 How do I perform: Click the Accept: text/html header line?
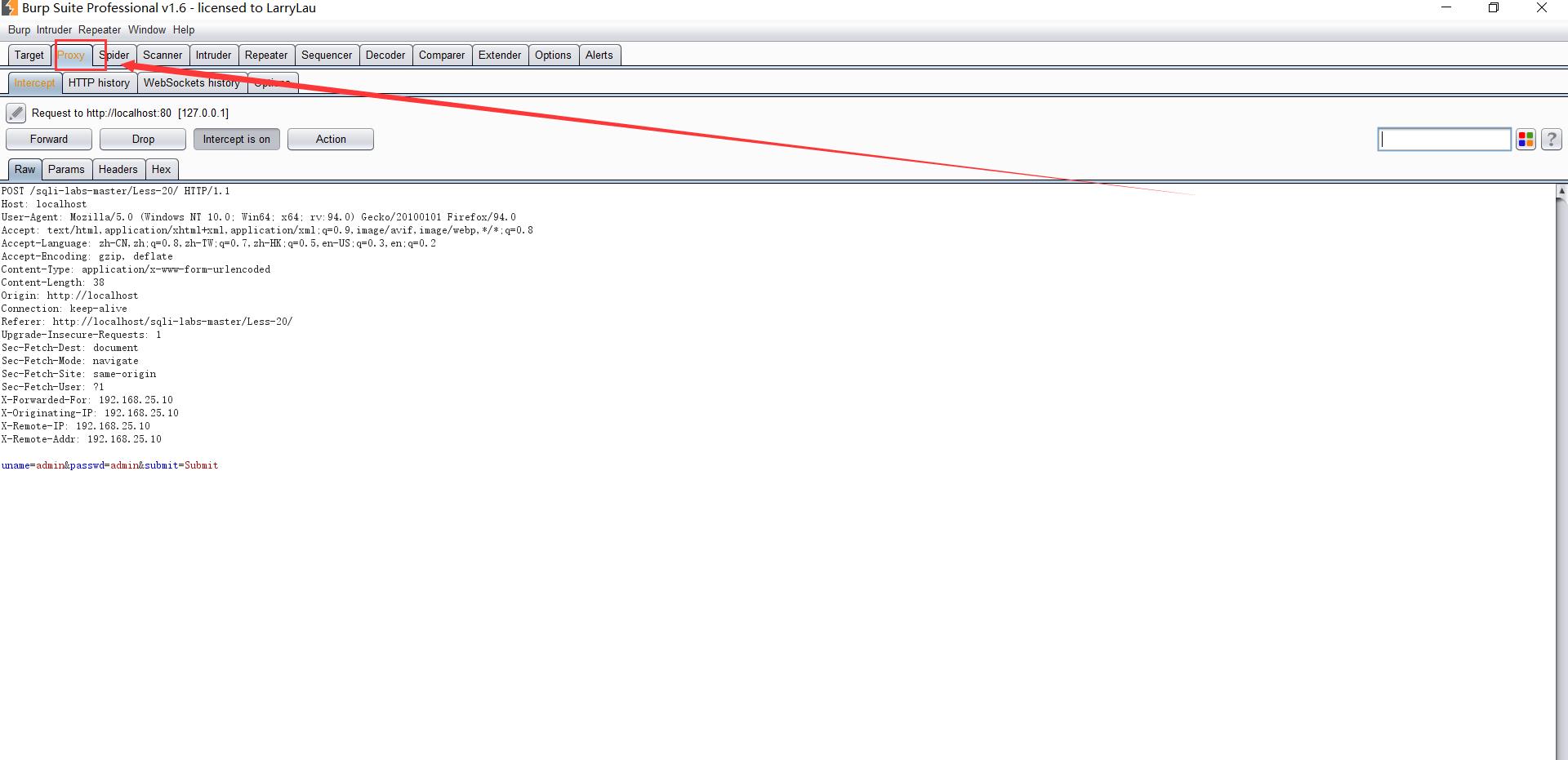[267, 230]
